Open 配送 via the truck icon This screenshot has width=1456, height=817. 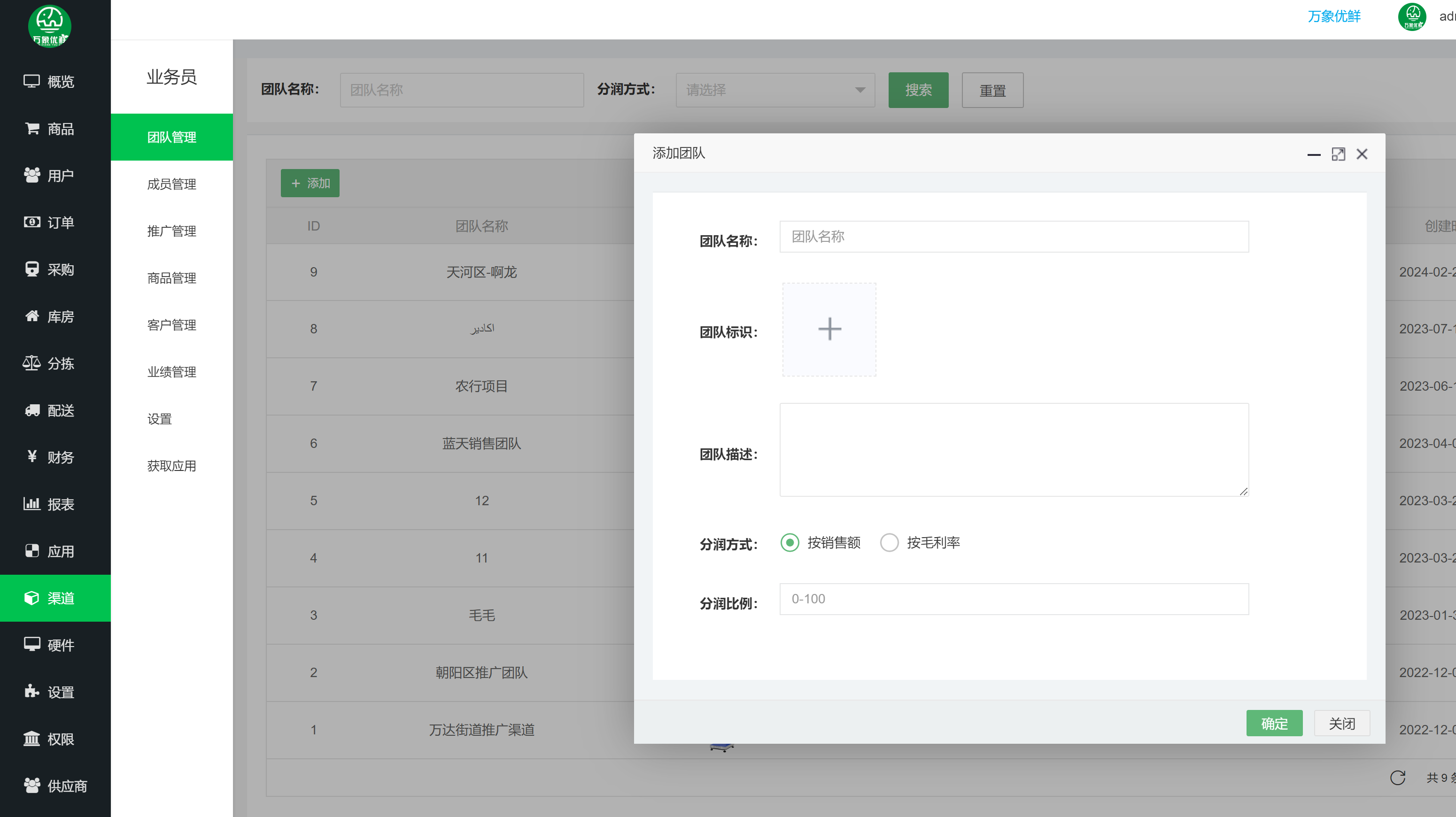[32, 410]
